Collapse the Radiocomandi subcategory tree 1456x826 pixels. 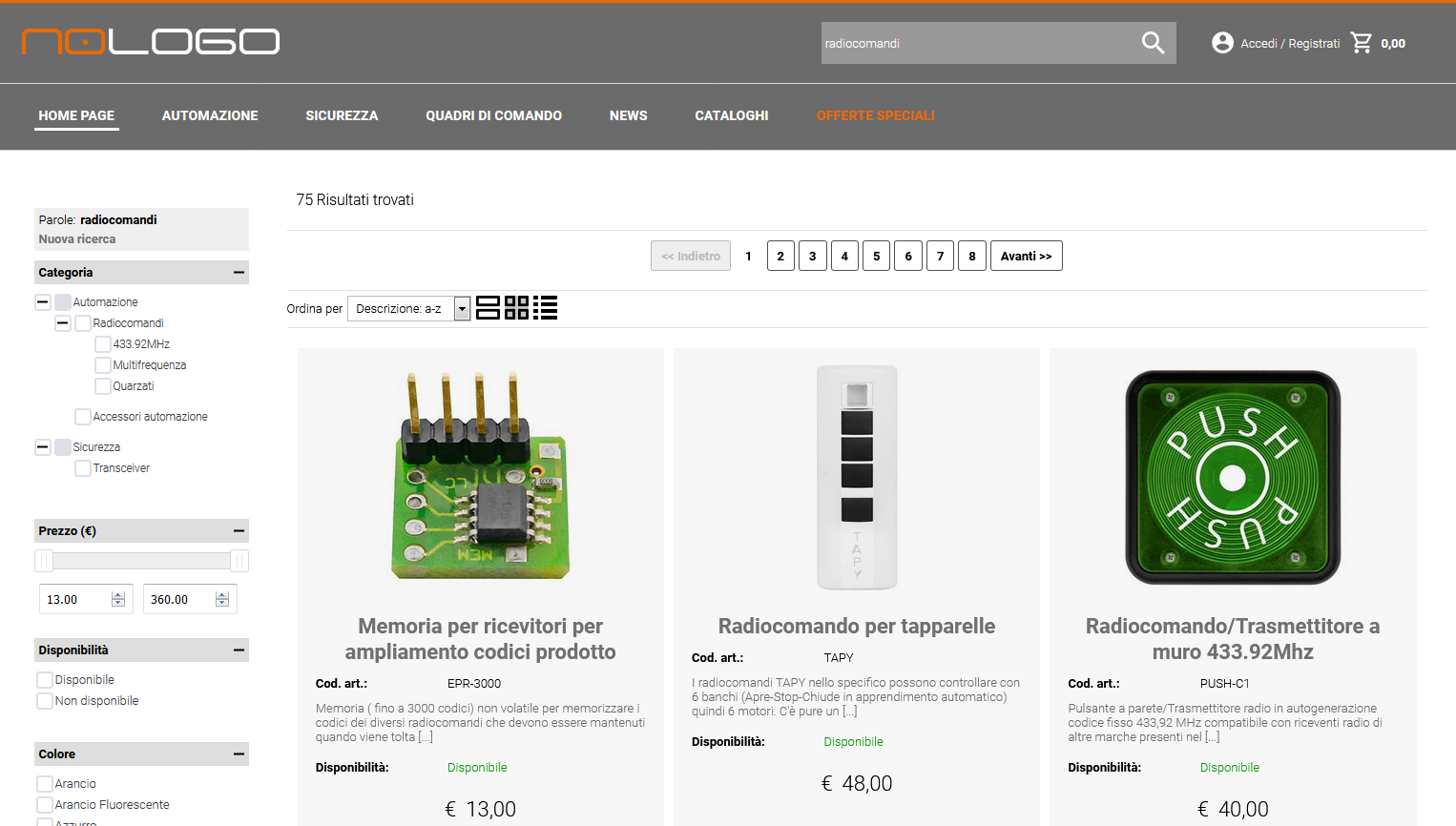pyautogui.click(x=63, y=323)
